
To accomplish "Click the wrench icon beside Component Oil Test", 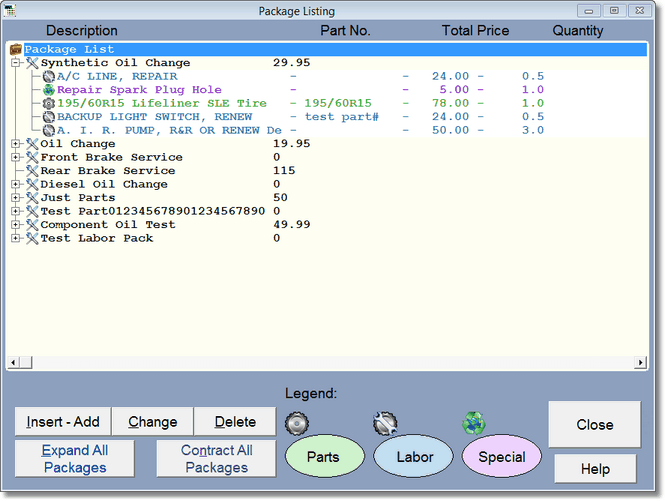I will (x=32, y=225).
